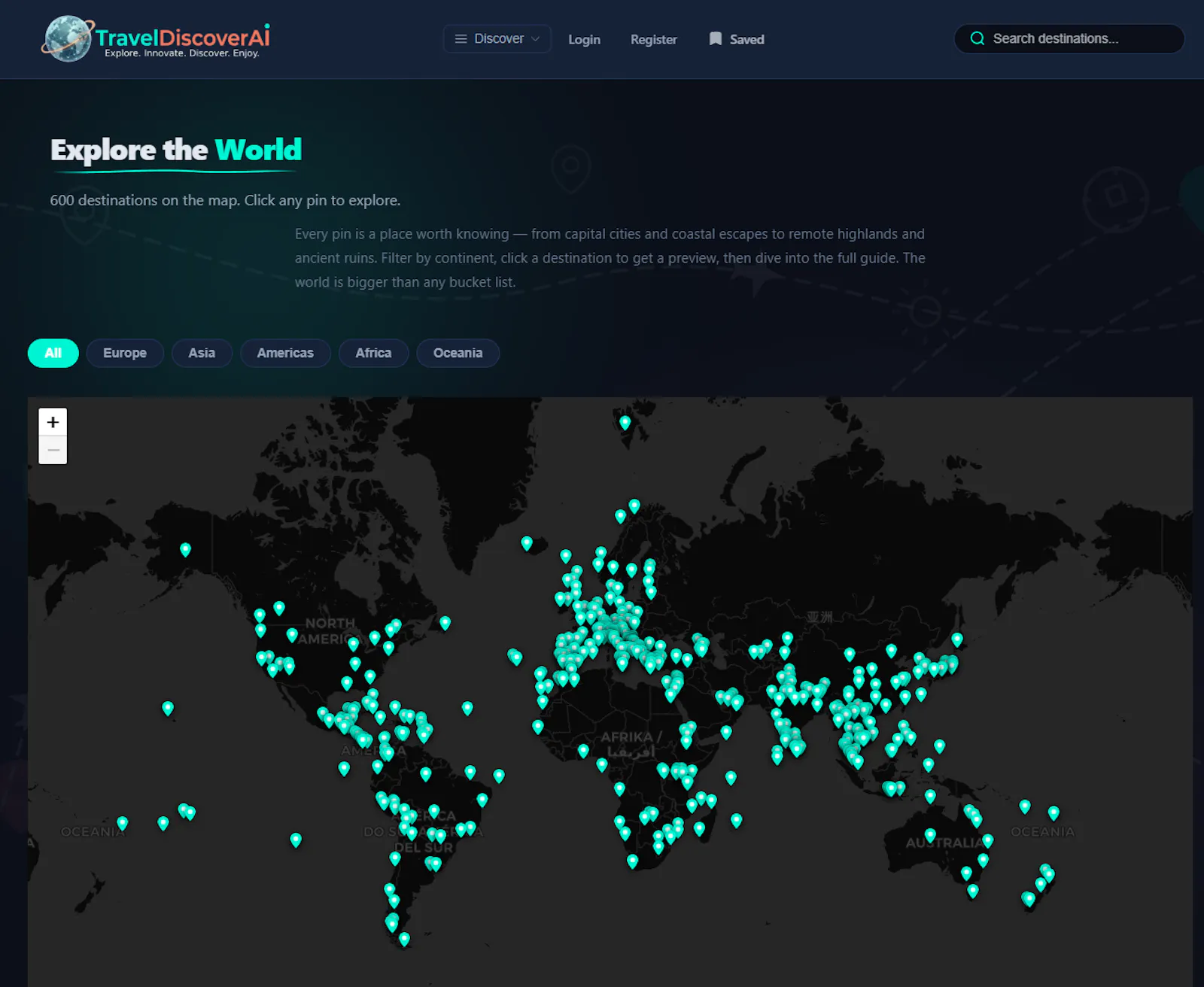Filter the map by Americas
1204x987 pixels.
coord(285,353)
